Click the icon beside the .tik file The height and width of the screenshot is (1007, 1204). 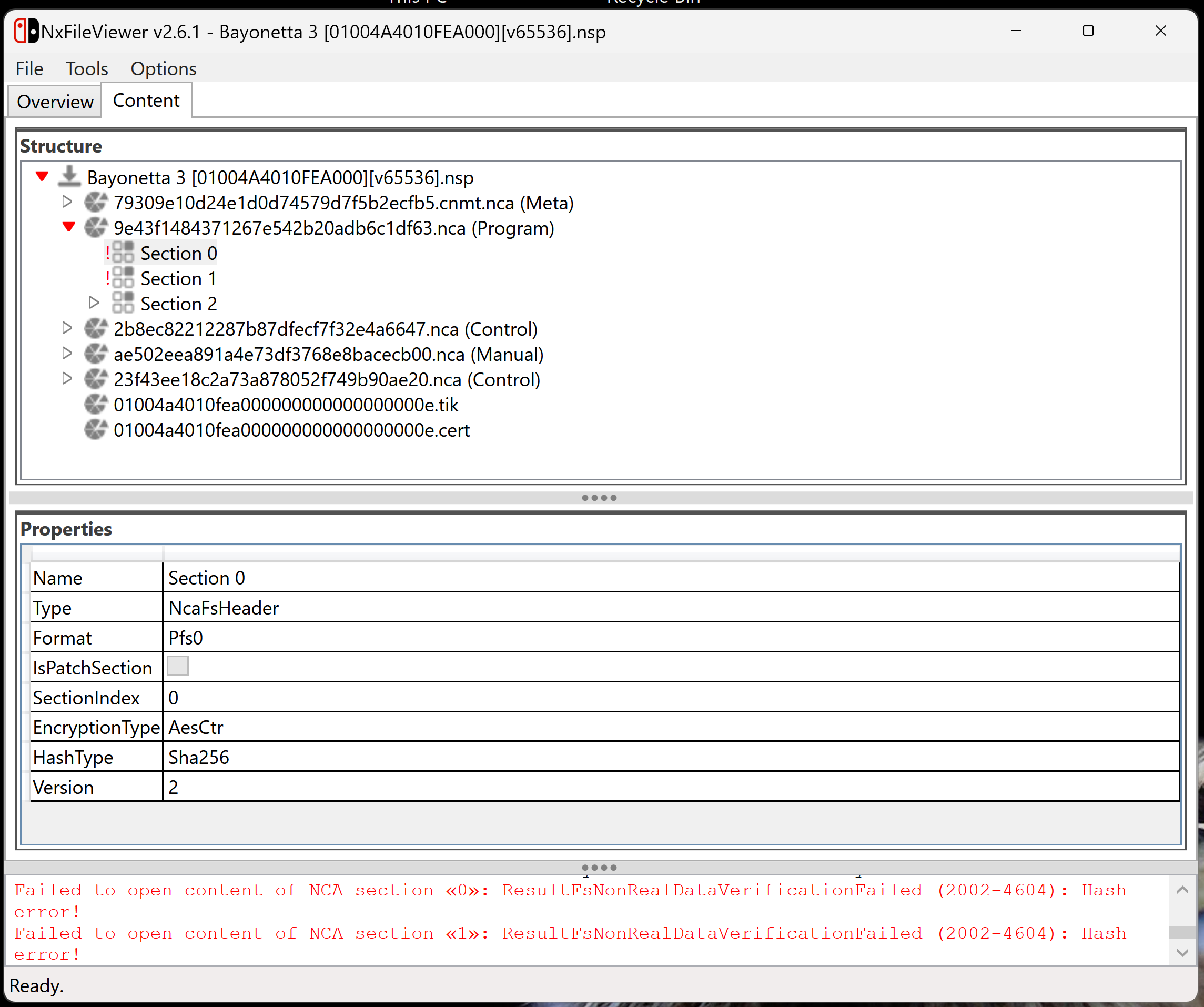click(95, 404)
